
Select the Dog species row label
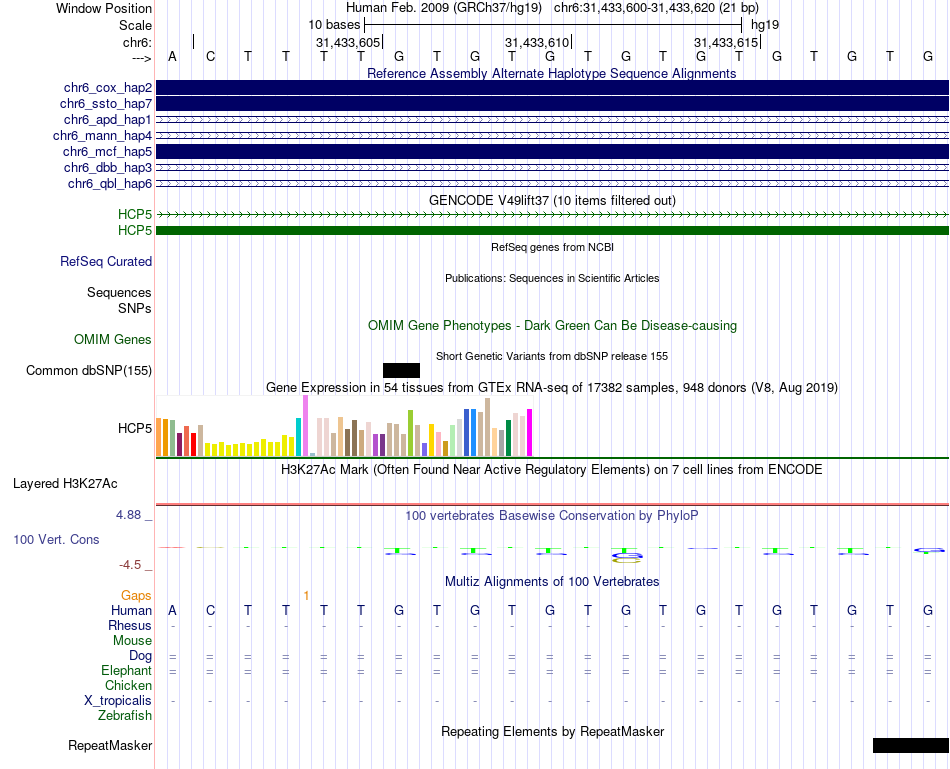click(x=141, y=655)
